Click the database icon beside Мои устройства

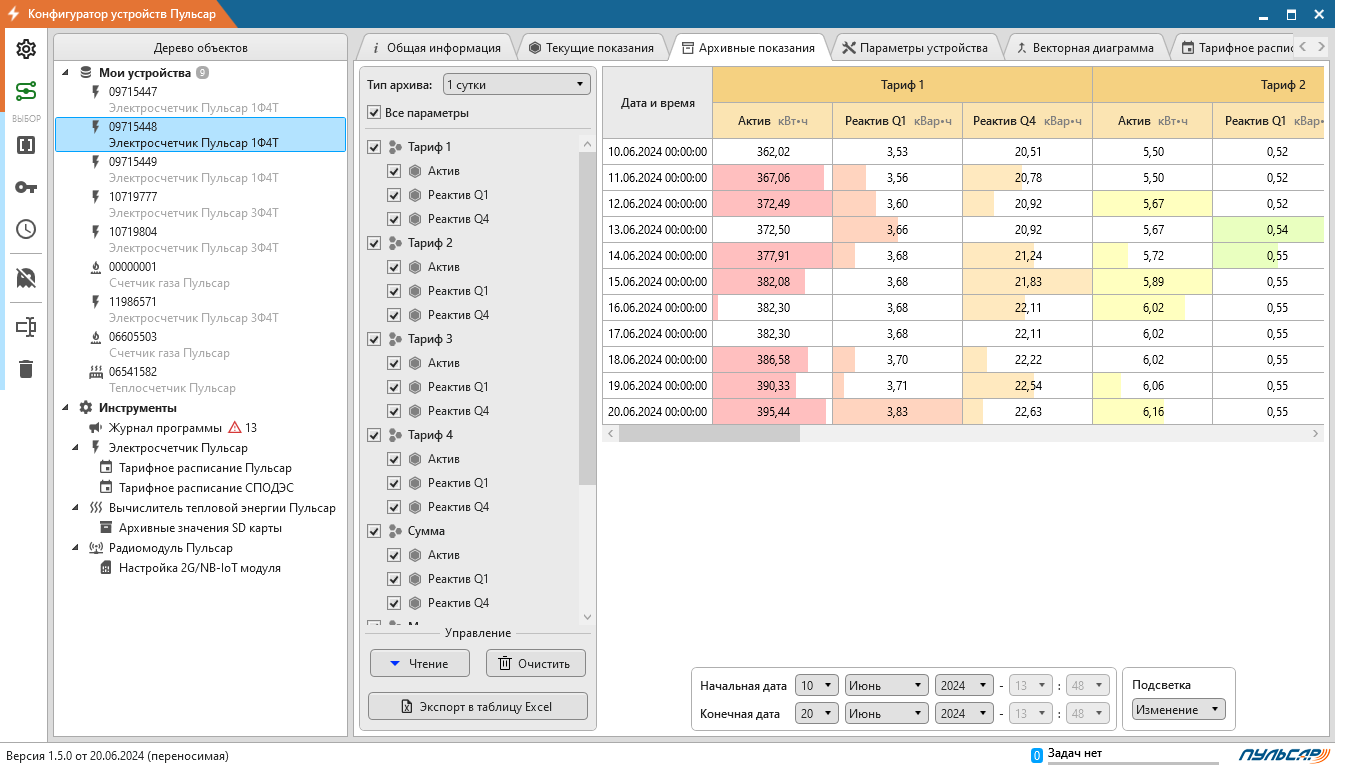(x=85, y=73)
